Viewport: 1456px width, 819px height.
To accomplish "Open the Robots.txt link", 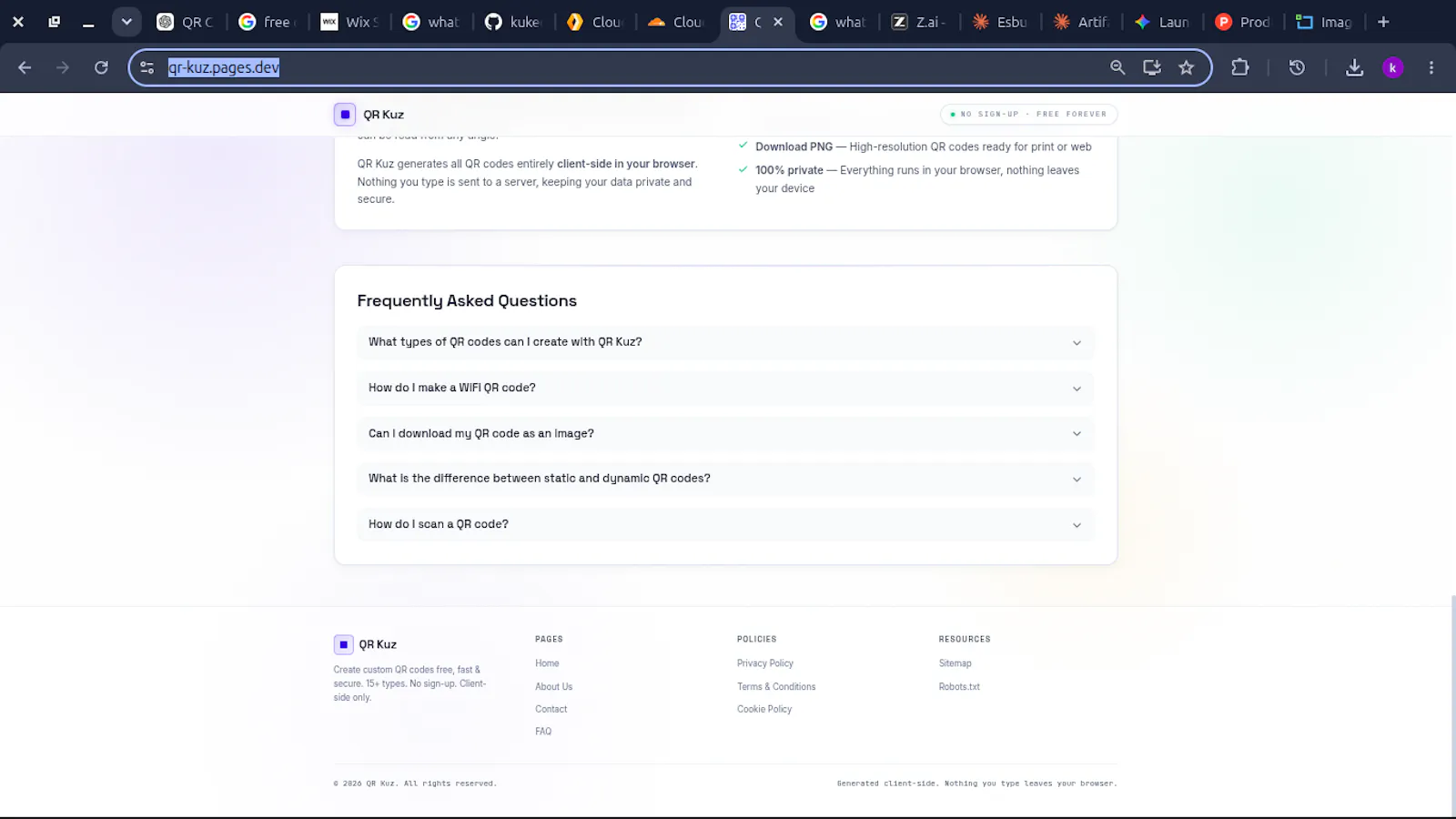I will [959, 687].
